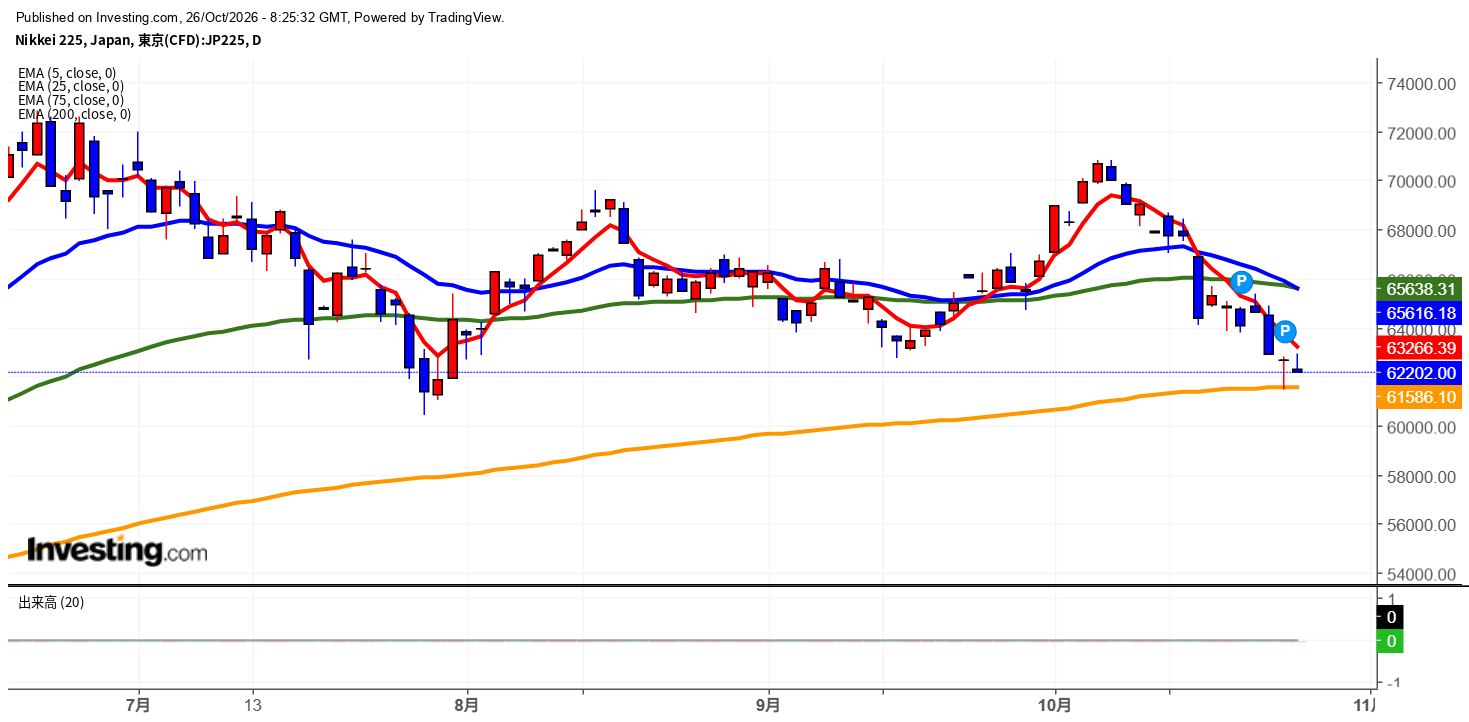Click the lower blue P marker near 63266.39

click(1285, 331)
